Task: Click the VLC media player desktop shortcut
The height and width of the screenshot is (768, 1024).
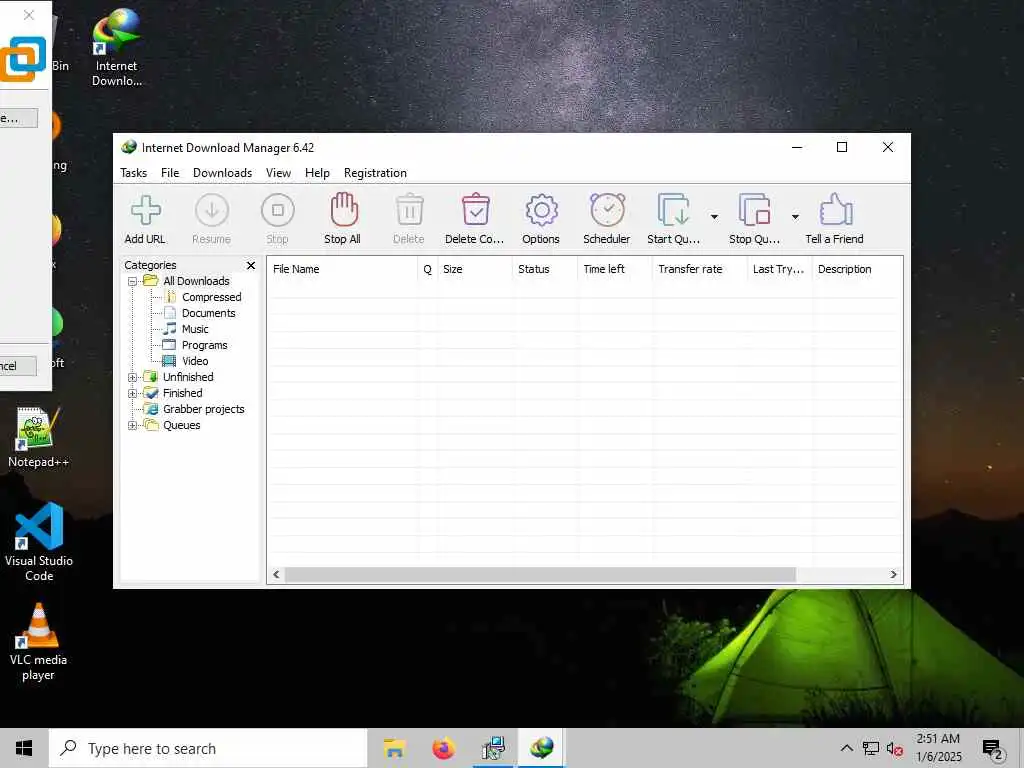Action: 38,642
